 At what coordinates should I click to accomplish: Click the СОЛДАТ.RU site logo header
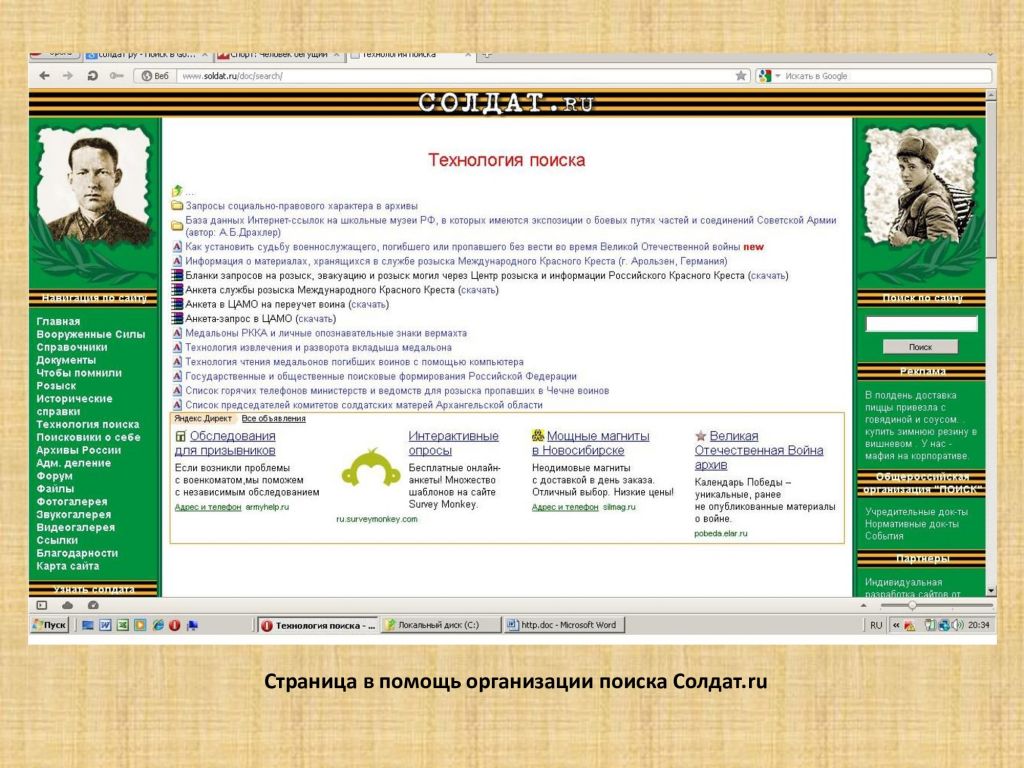[x=505, y=103]
